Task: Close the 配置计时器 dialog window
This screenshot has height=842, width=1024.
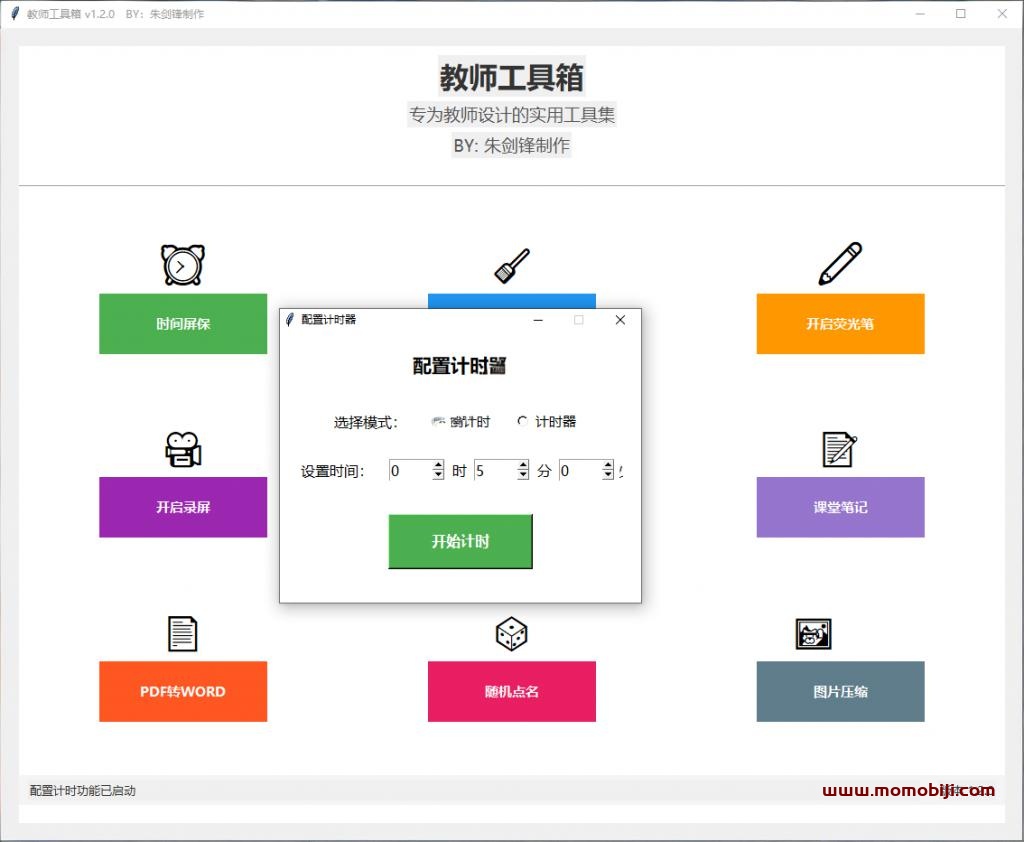Action: (x=620, y=320)
